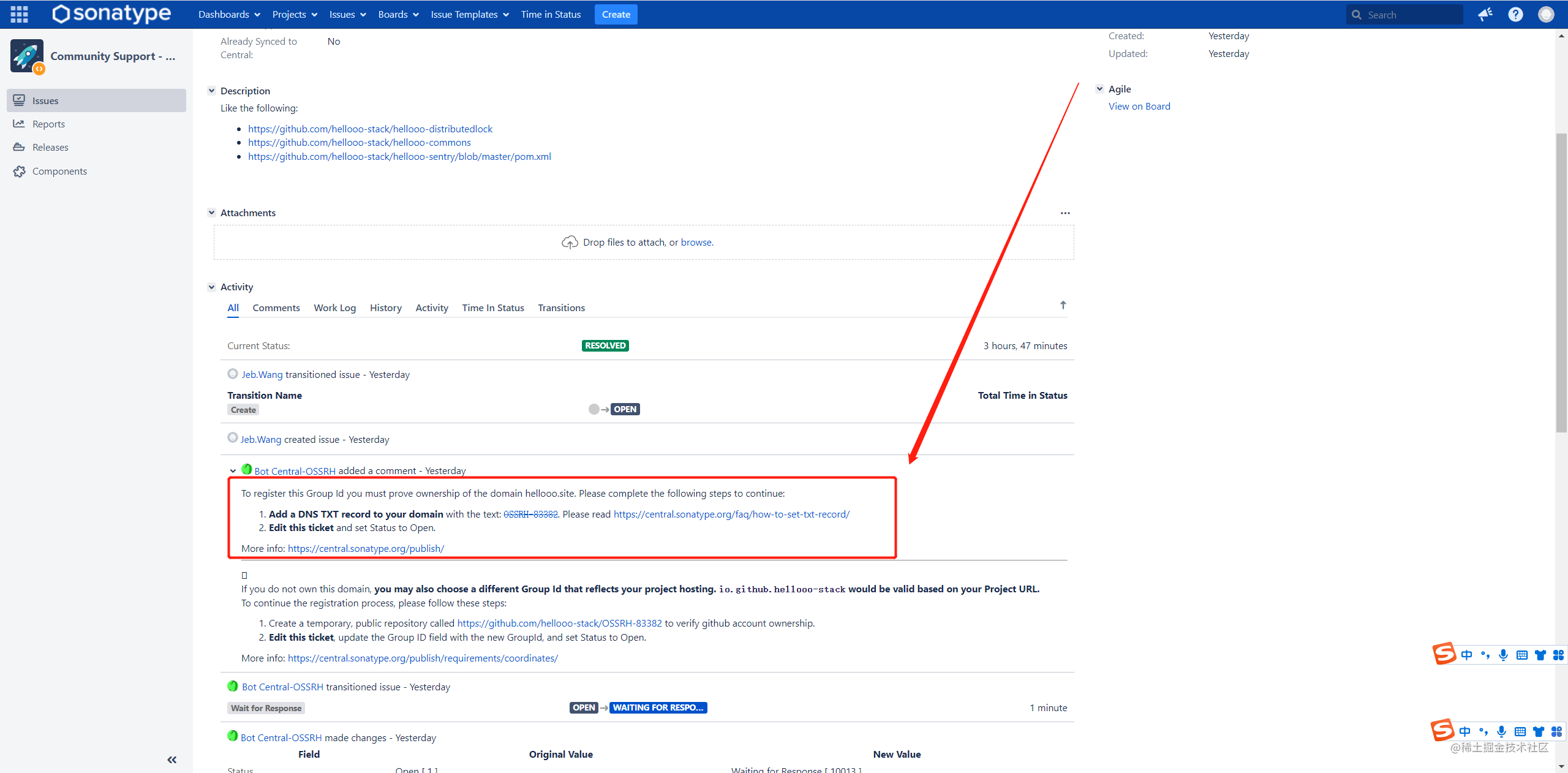The height and width of the screenshot is (773, 1568).
Task: Collapse the Attachments section
Action: click(x=211, y=213)
